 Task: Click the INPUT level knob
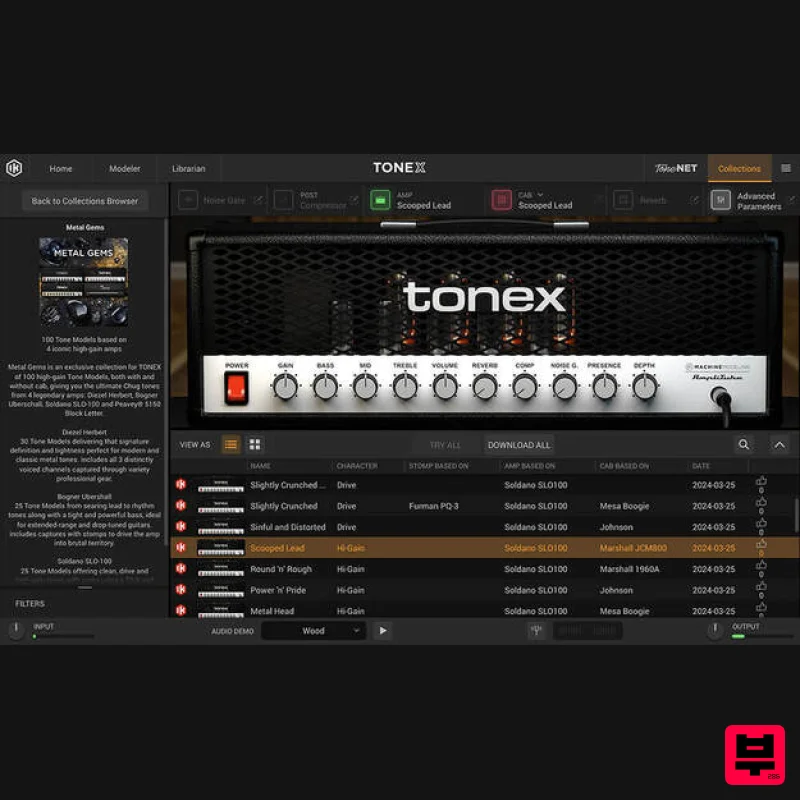point(16,630)
